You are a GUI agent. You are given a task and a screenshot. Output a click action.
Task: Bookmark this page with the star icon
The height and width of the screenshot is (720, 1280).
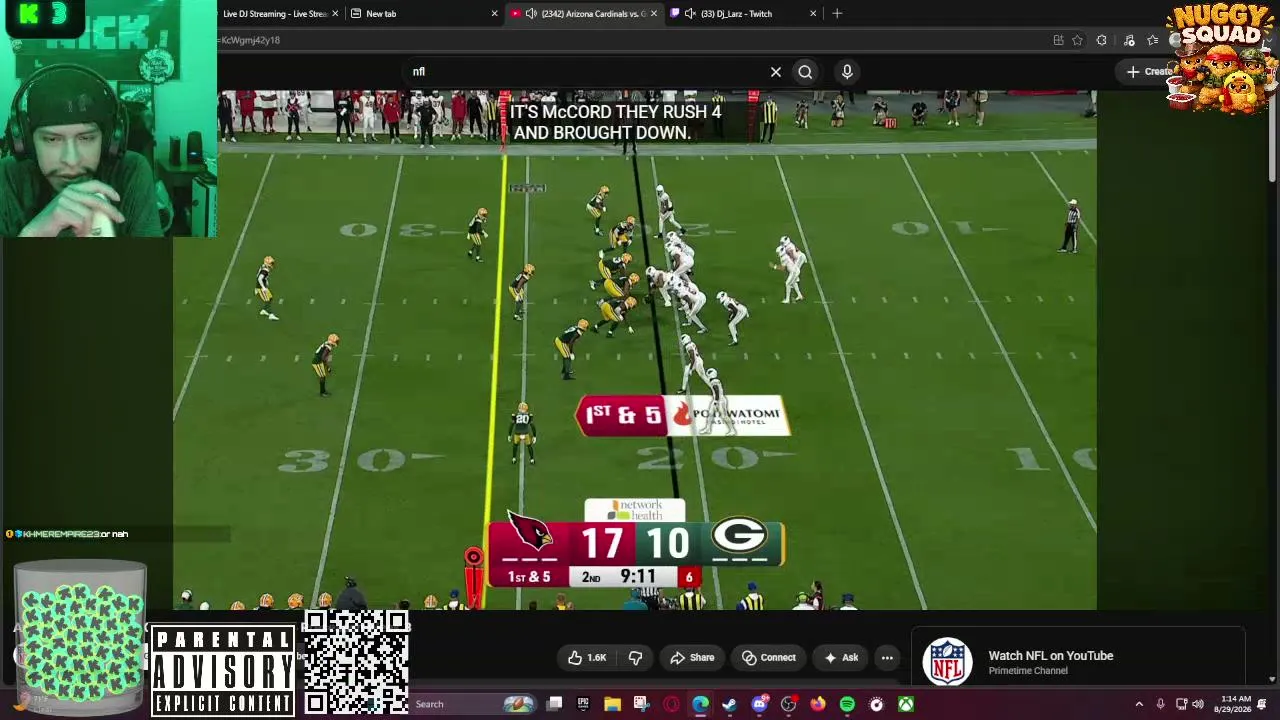click(x=1077, y=40)
